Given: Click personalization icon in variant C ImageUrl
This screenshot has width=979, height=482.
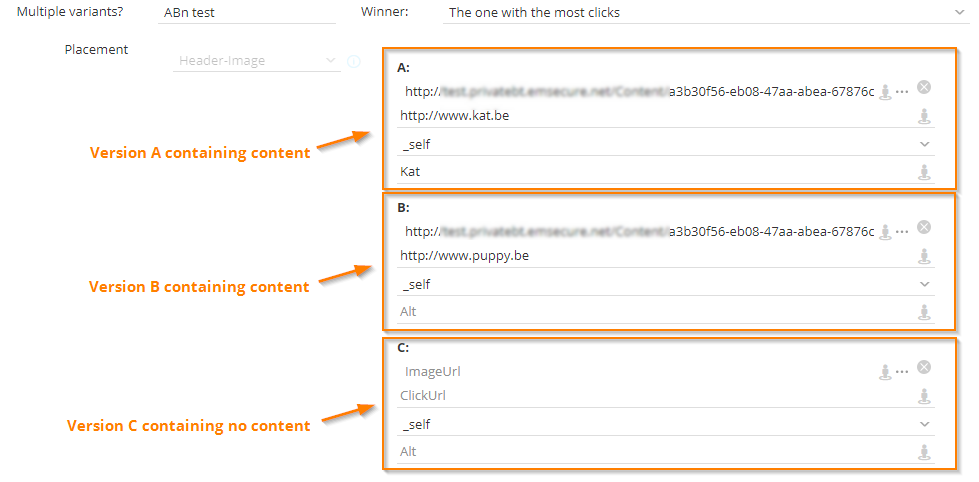Looking at the screenshot, I should (884, 371).
